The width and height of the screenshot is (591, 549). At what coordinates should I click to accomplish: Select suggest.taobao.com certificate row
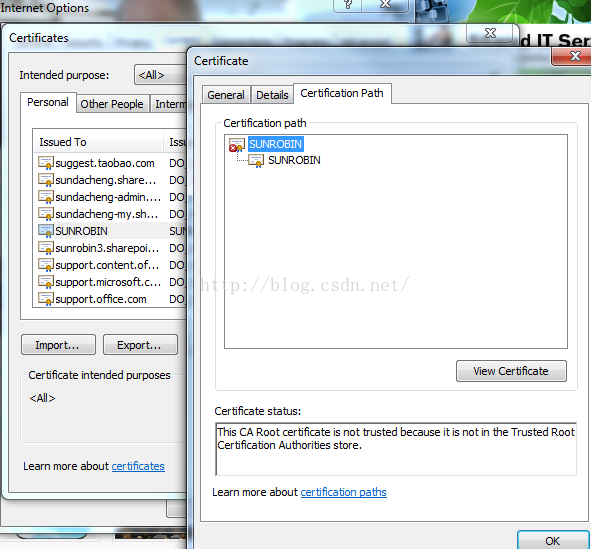111,163
